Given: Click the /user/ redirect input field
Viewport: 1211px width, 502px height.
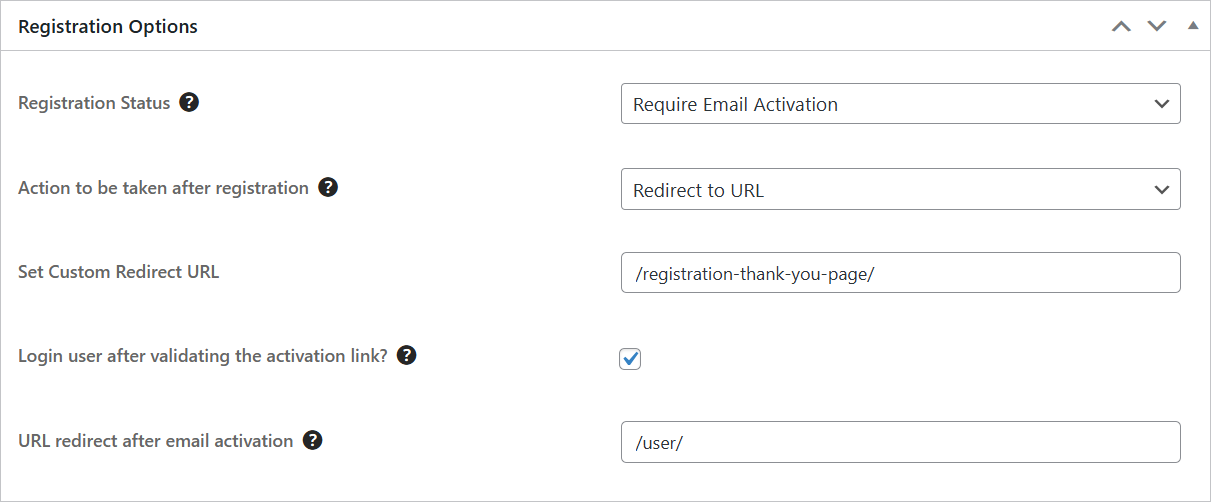Looking at the screenshot, I should [x=900, y=442].
